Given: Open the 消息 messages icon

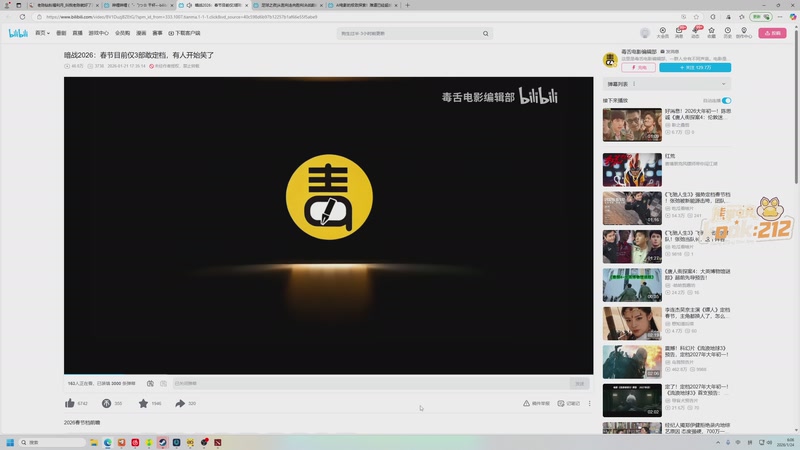Looking at the screenshot, I should click(x=679, y=33).
